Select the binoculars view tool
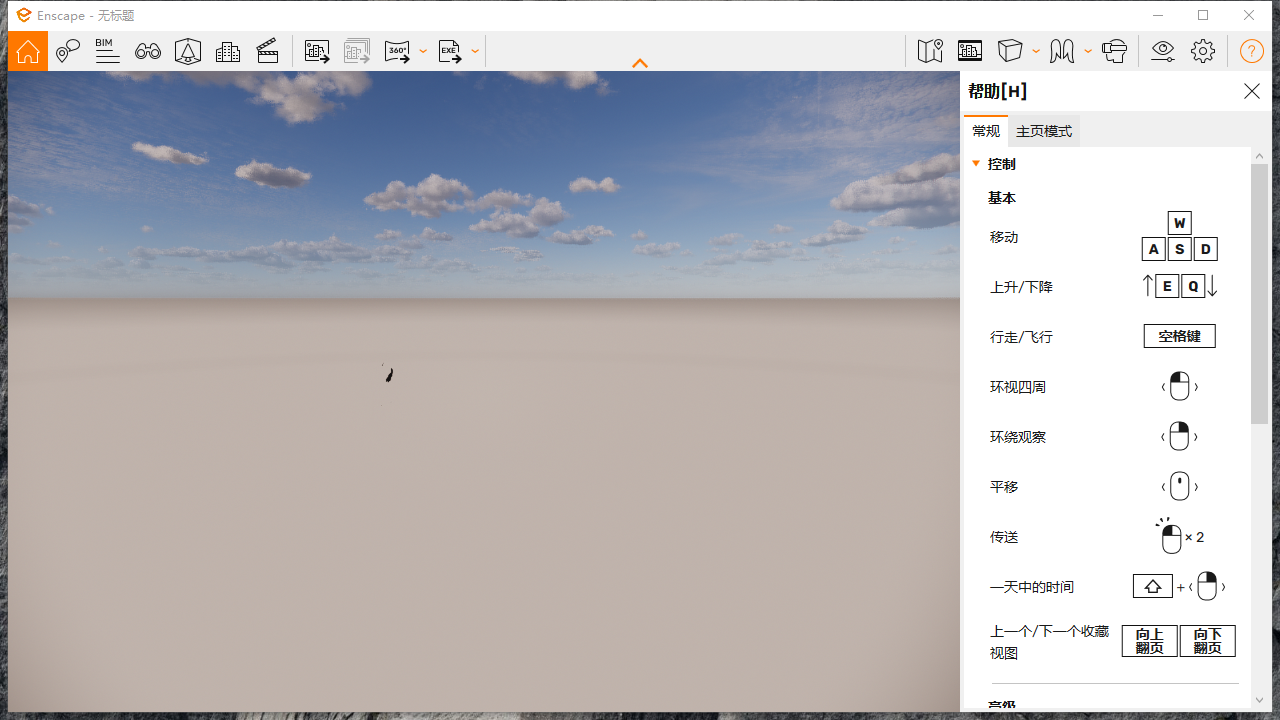This screenshot has height=720, width=1280. [x=147, y=51]
